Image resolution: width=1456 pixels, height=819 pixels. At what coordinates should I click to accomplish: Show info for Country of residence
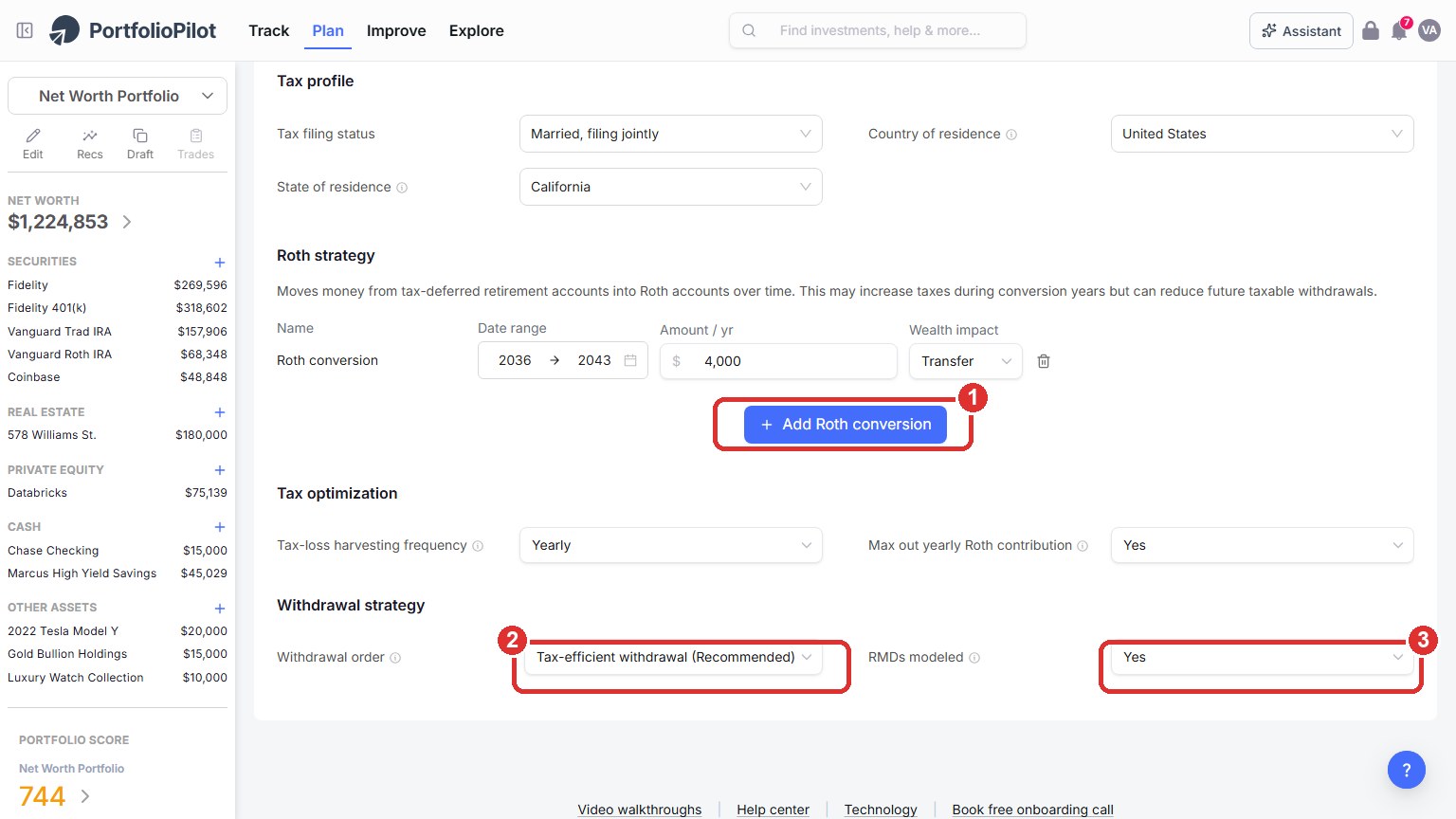(x=1011, y=135)
